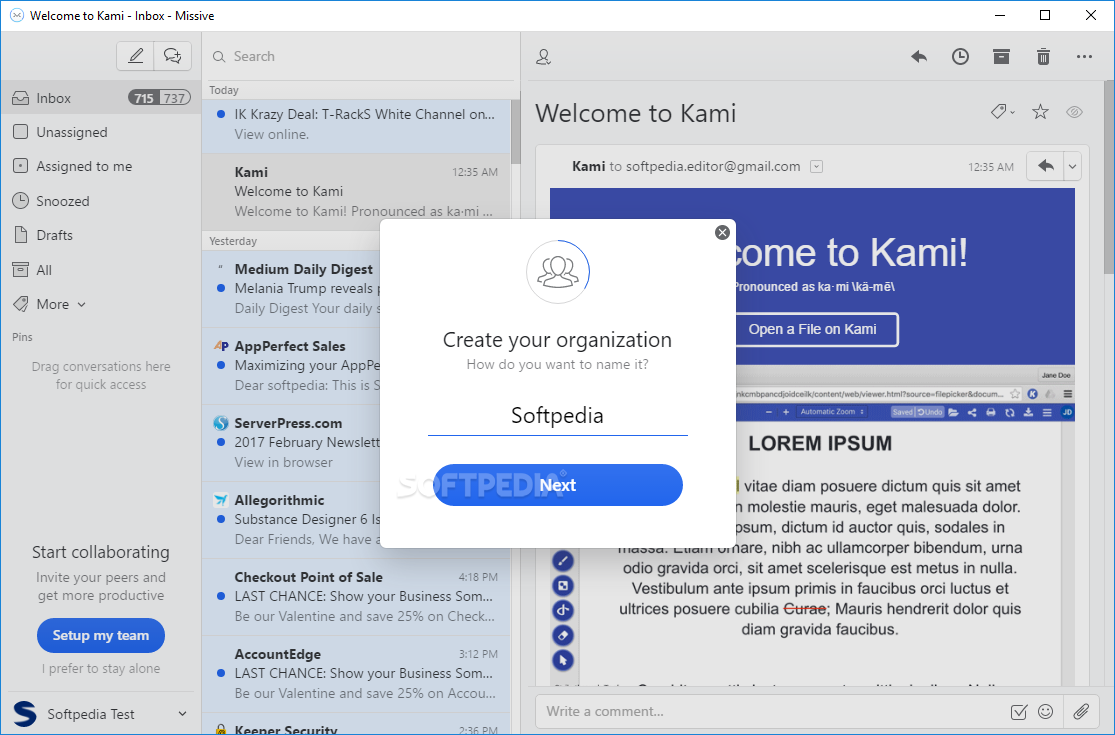Open more options three dots menu
Viewport: 1115px width, 735px height.
coord(1084,57)
